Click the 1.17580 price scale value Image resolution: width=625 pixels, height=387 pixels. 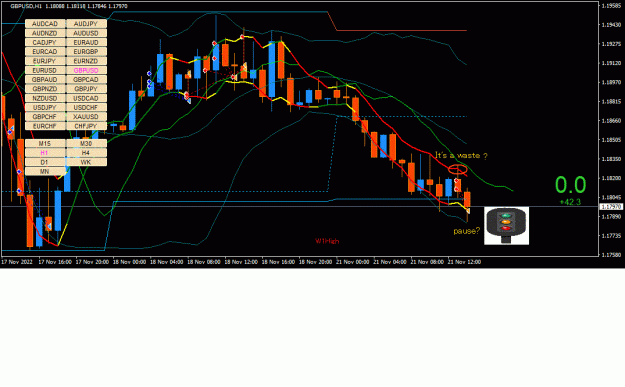click(611, 255)
